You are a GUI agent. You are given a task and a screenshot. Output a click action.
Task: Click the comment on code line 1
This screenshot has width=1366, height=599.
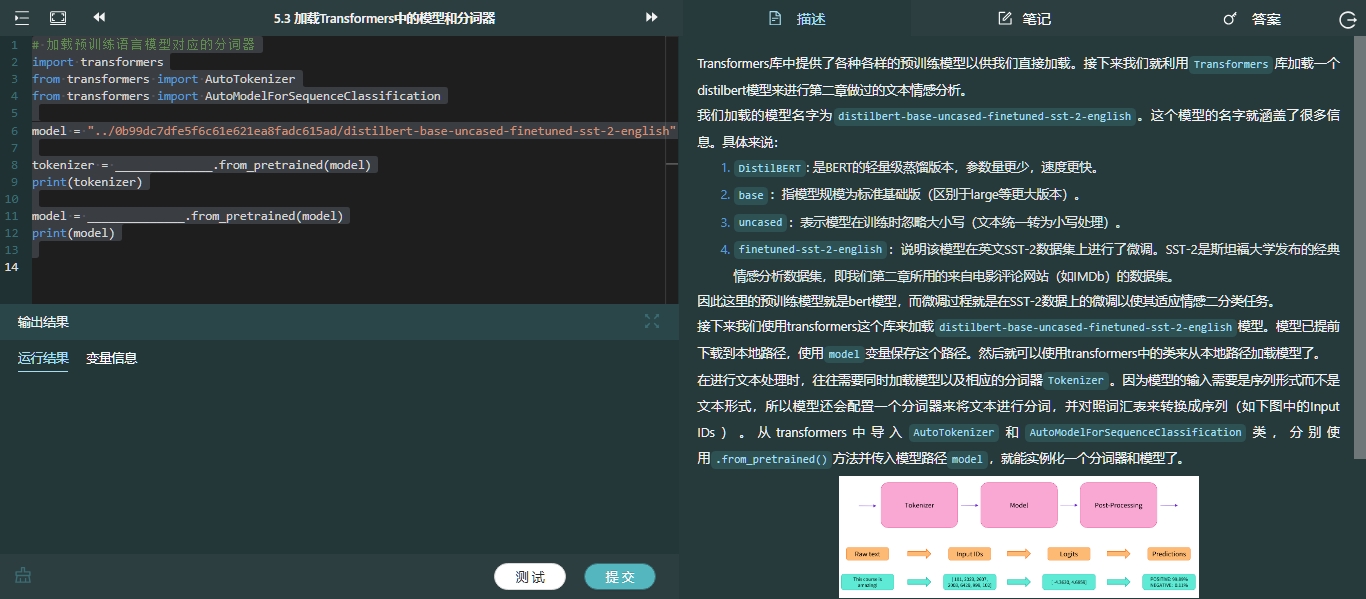coord(144,45)
